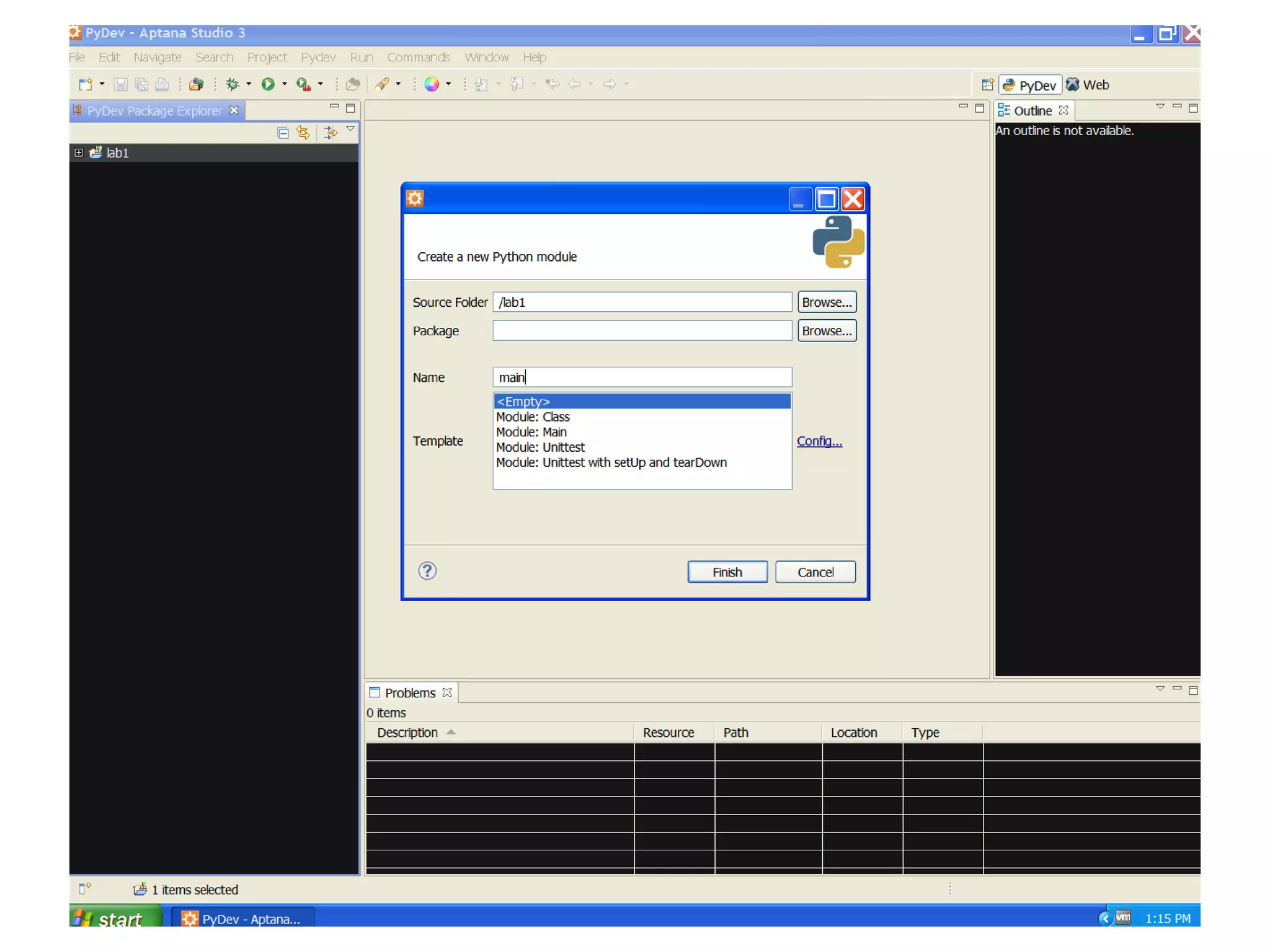Screen dimensions: 1270x952
Task: Open the dropdown beside the pen icon
Action: (398, 84)
